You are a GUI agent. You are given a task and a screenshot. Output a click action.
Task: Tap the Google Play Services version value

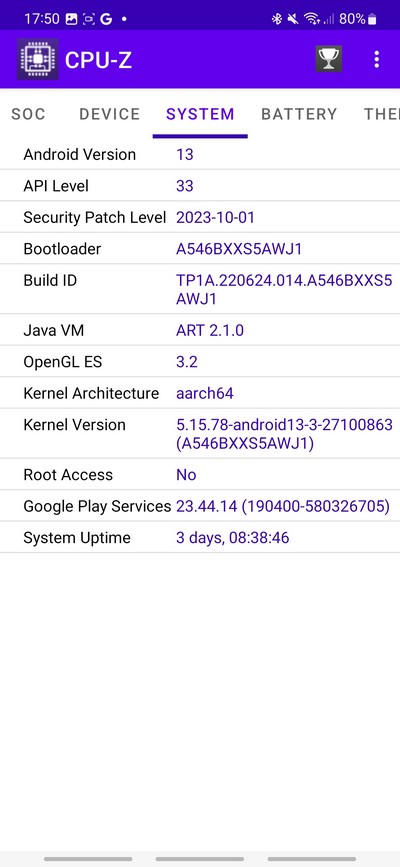click(283, 506)
